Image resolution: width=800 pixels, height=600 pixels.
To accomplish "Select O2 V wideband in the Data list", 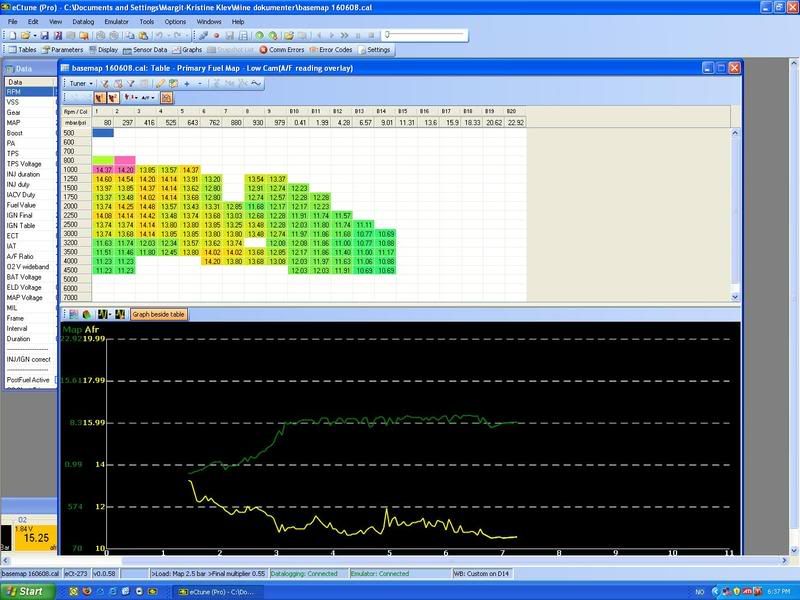I will (x=30, y=267).
